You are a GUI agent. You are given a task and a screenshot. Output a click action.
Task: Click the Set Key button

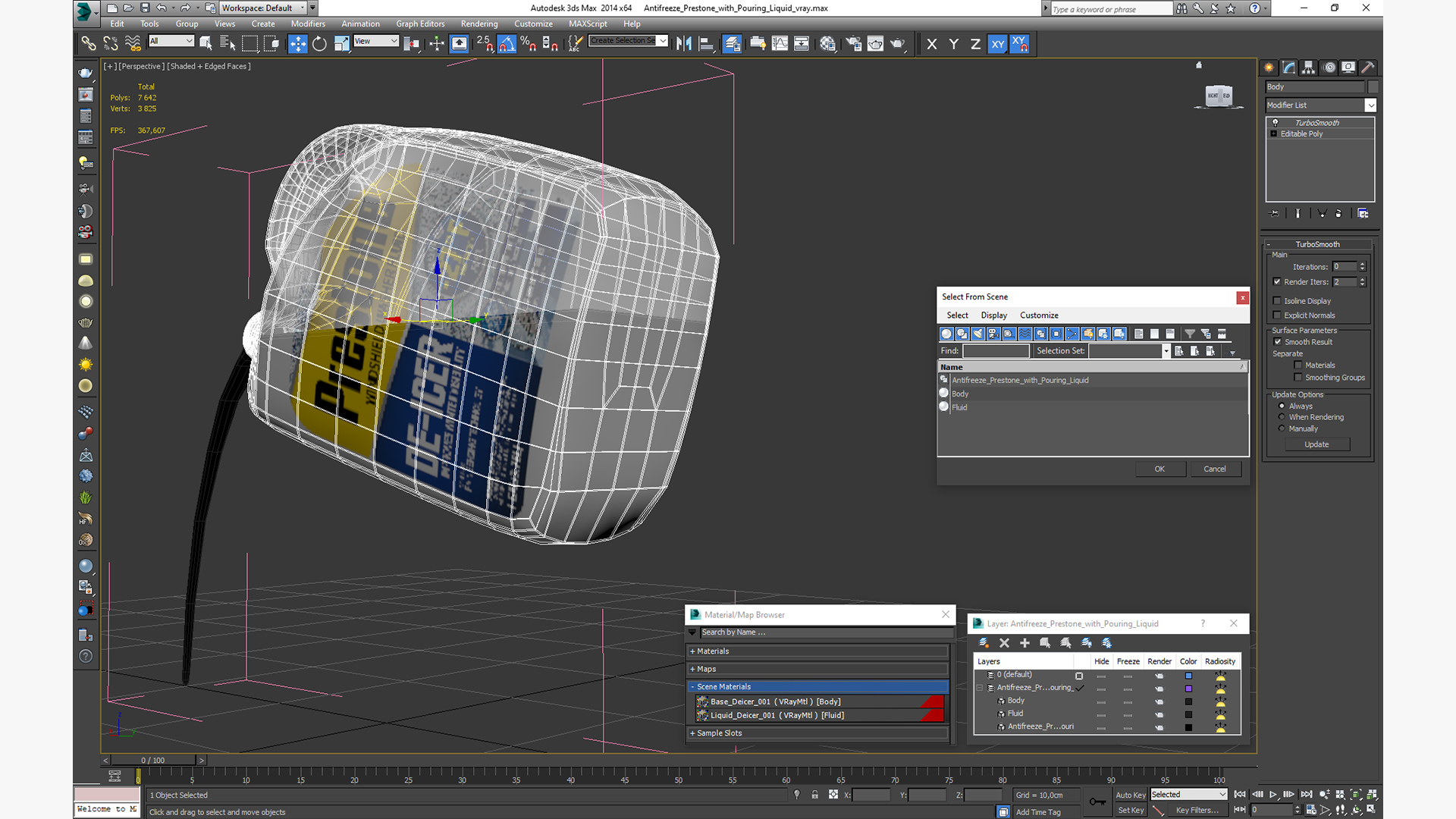point(1130,811)
